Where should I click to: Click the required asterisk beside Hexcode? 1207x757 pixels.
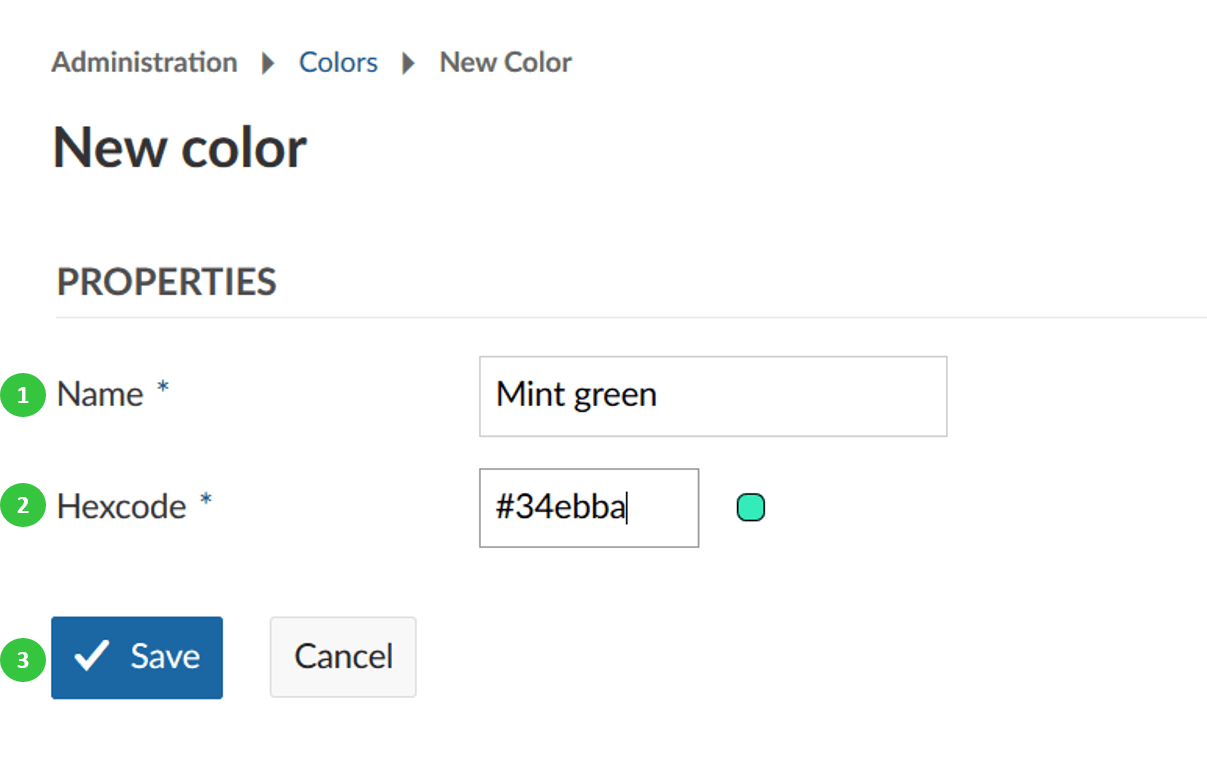tap(205, 503)
